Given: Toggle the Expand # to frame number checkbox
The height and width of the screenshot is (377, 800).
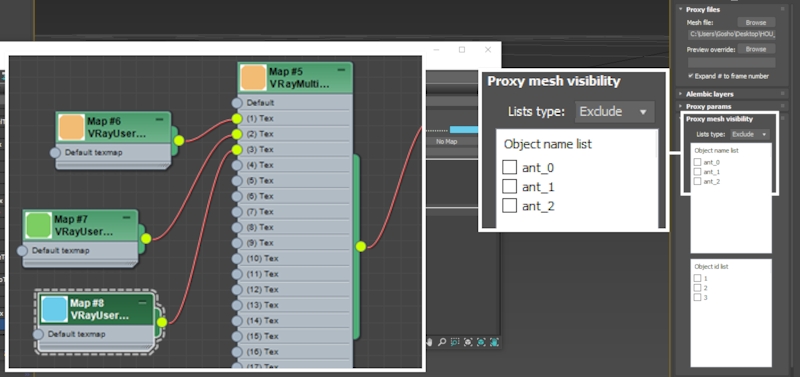Looking at the screenshot, I should pos(691,76).
